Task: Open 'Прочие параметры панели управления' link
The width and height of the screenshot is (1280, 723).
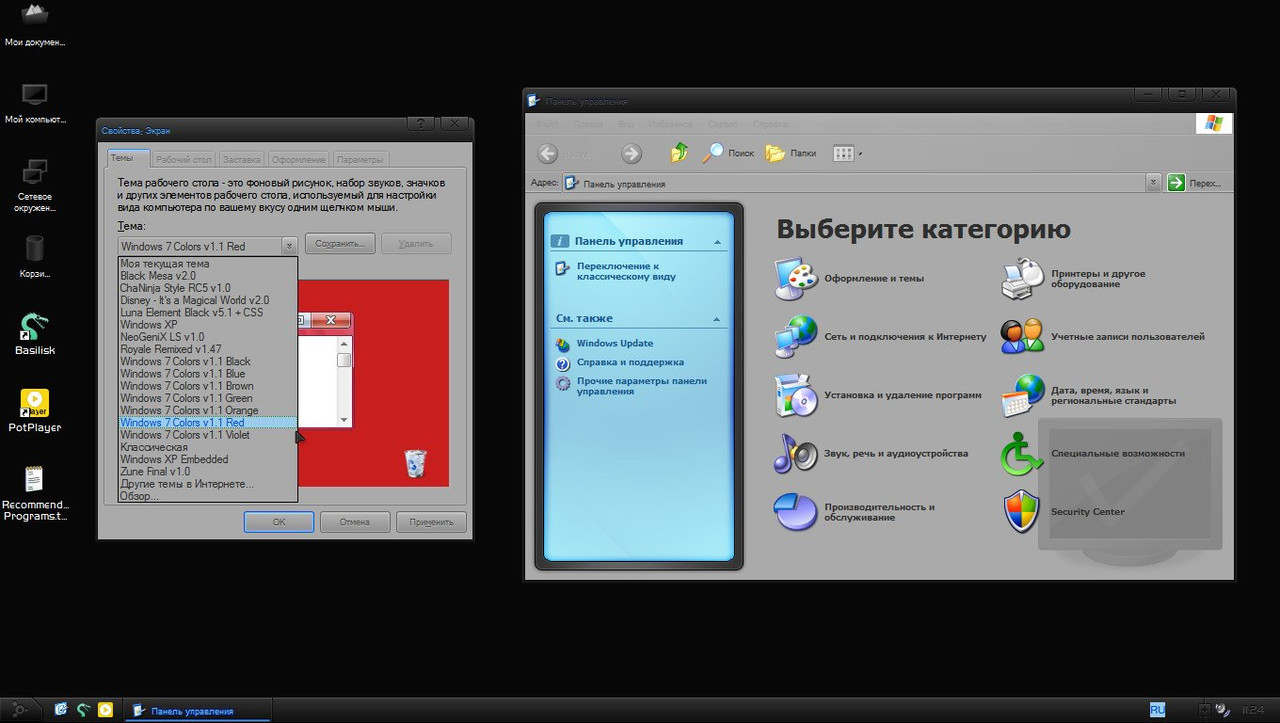Action: click(641, 386)
